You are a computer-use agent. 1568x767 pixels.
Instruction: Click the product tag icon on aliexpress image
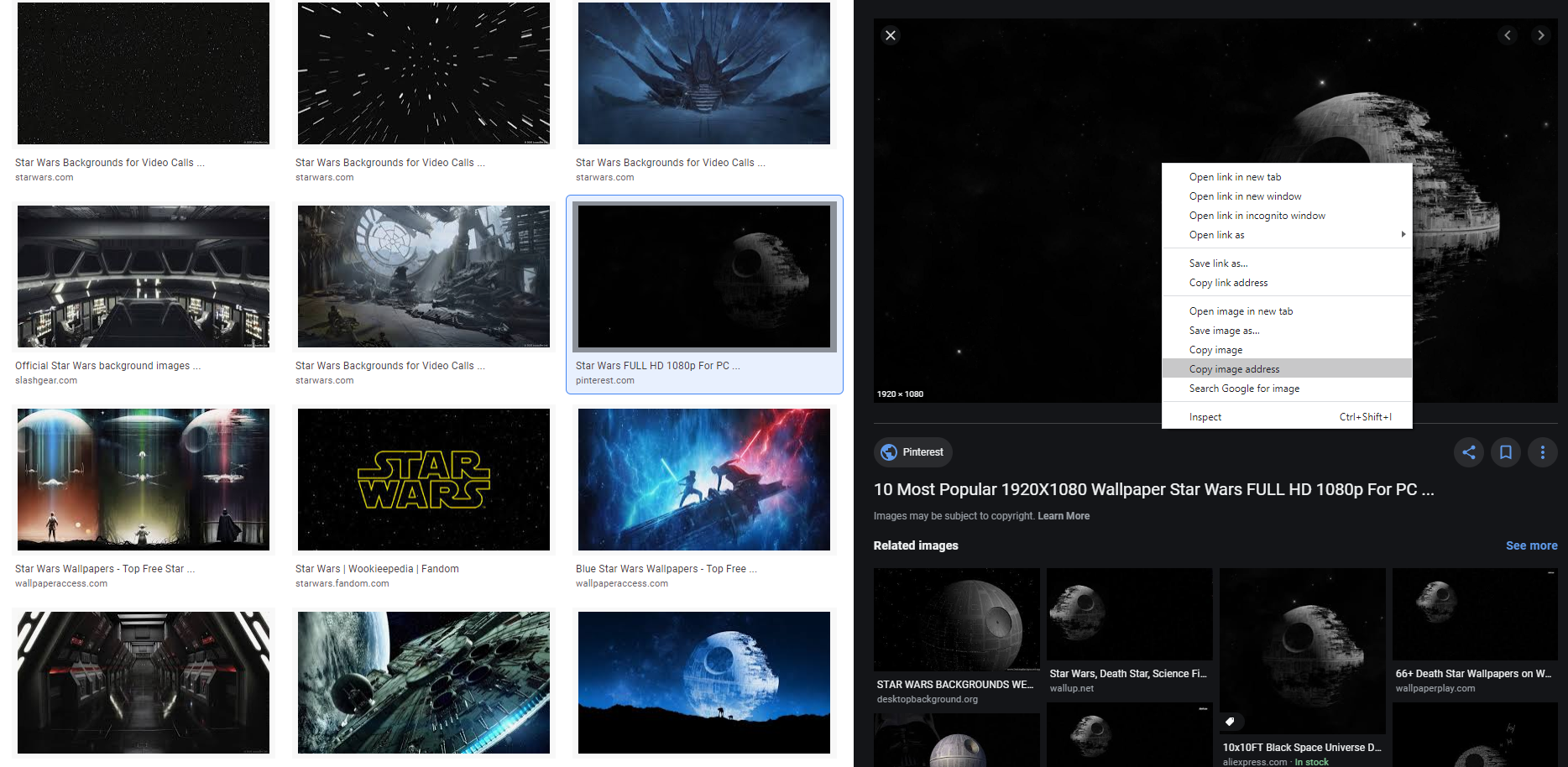click(1231, 722)
